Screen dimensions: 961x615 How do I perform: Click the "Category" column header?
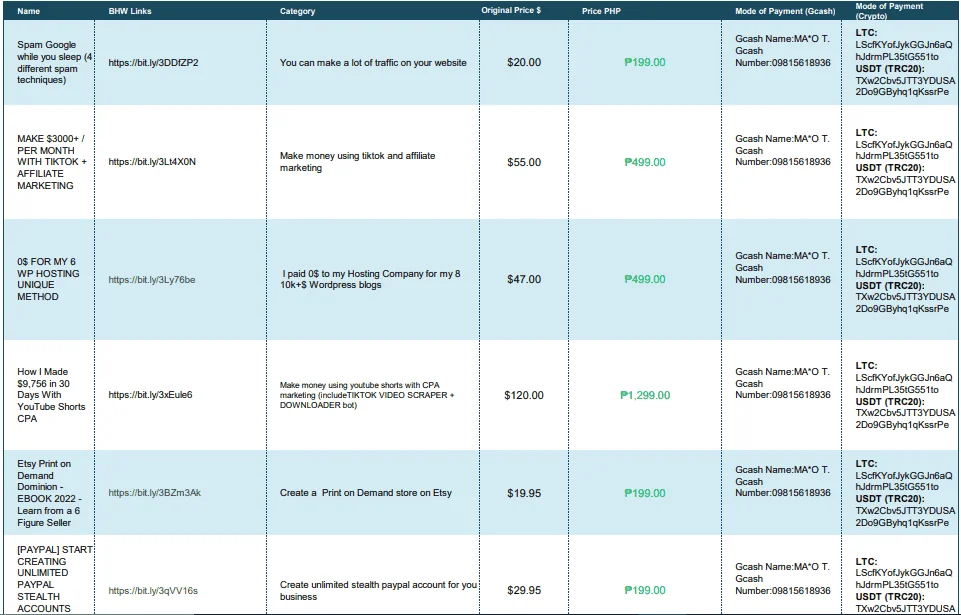pos(297,11)
